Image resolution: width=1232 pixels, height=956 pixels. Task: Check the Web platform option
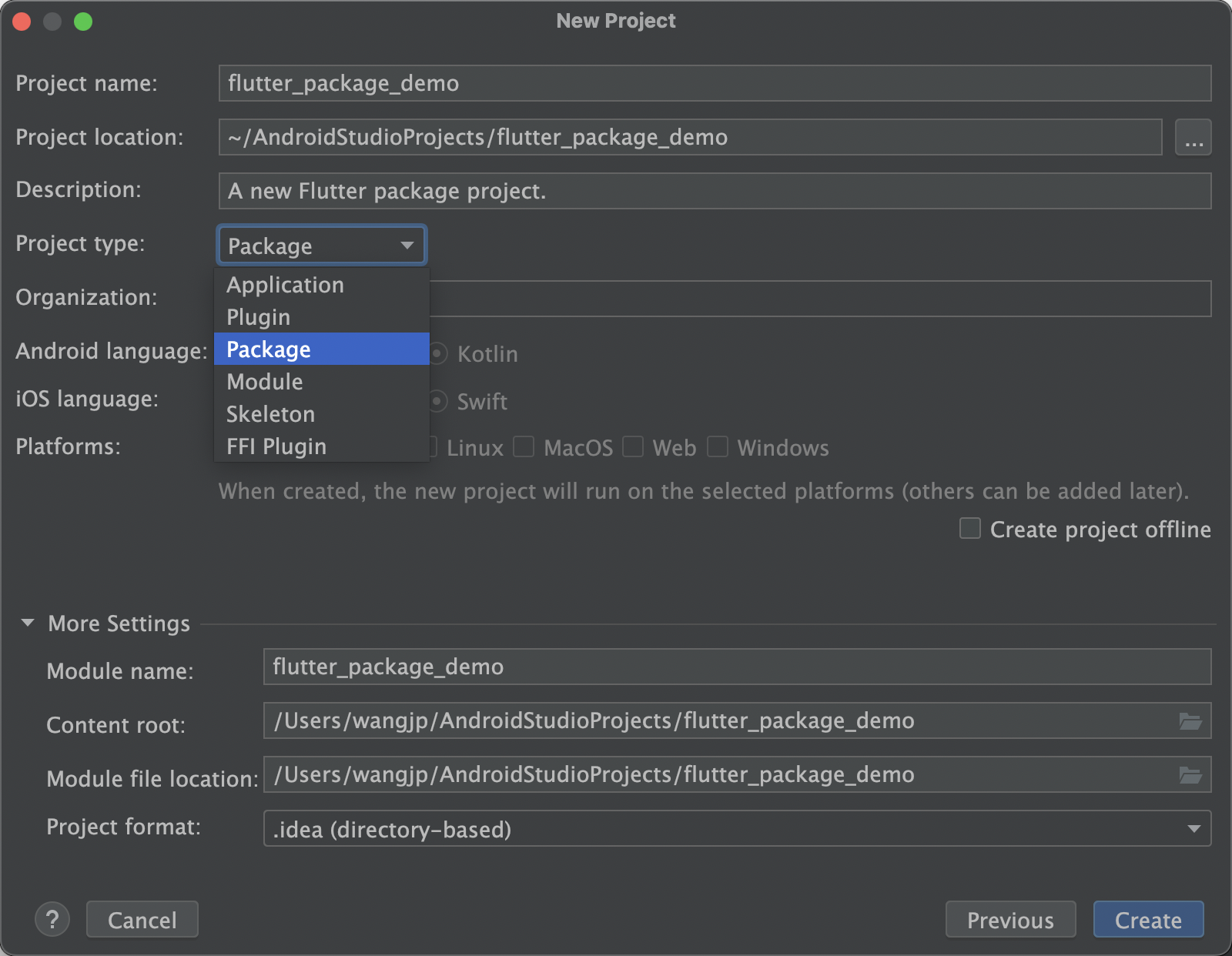633,446
